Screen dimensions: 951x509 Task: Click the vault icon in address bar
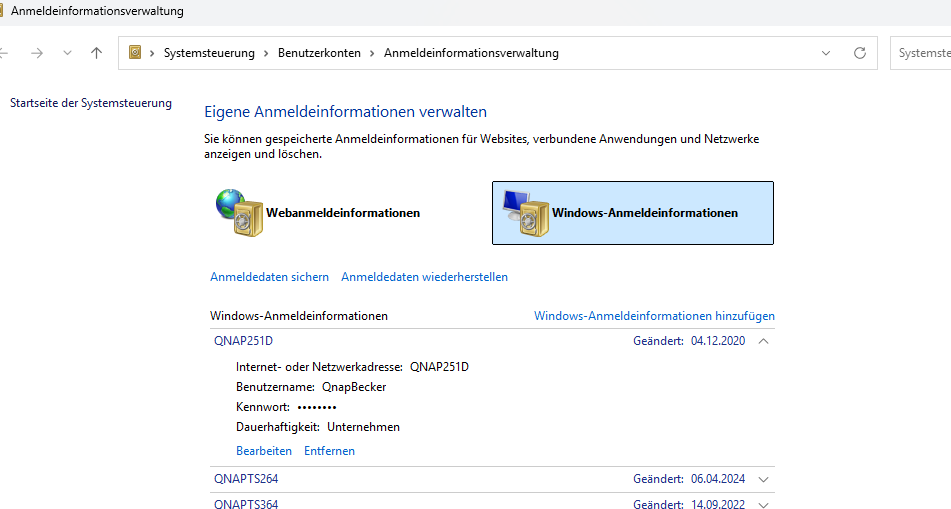click(135, 53)
